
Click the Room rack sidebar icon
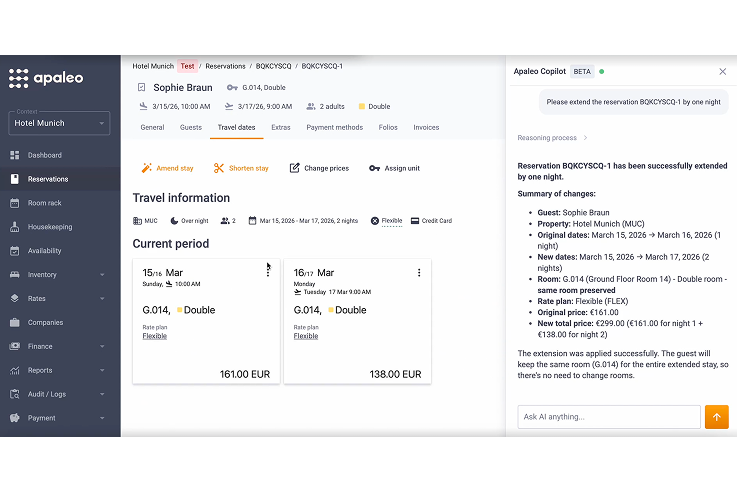point(15,203)
